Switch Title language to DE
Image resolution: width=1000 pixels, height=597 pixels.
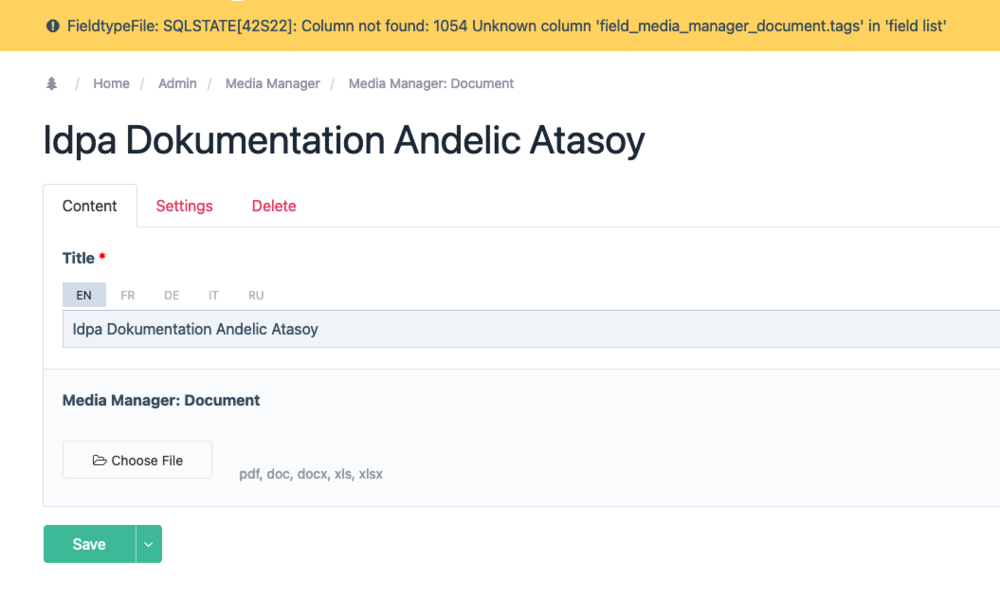tap(172, 295)
